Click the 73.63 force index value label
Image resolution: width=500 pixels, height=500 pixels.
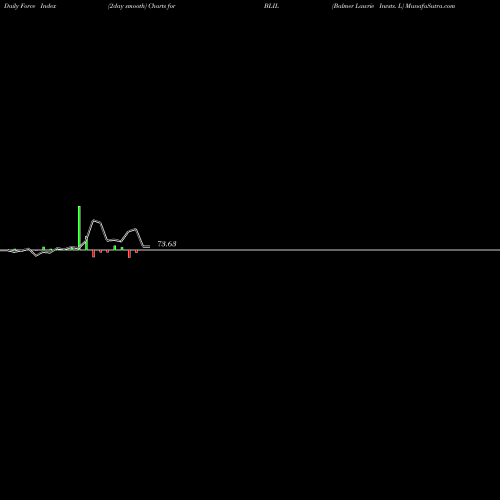tap(167, 244)
